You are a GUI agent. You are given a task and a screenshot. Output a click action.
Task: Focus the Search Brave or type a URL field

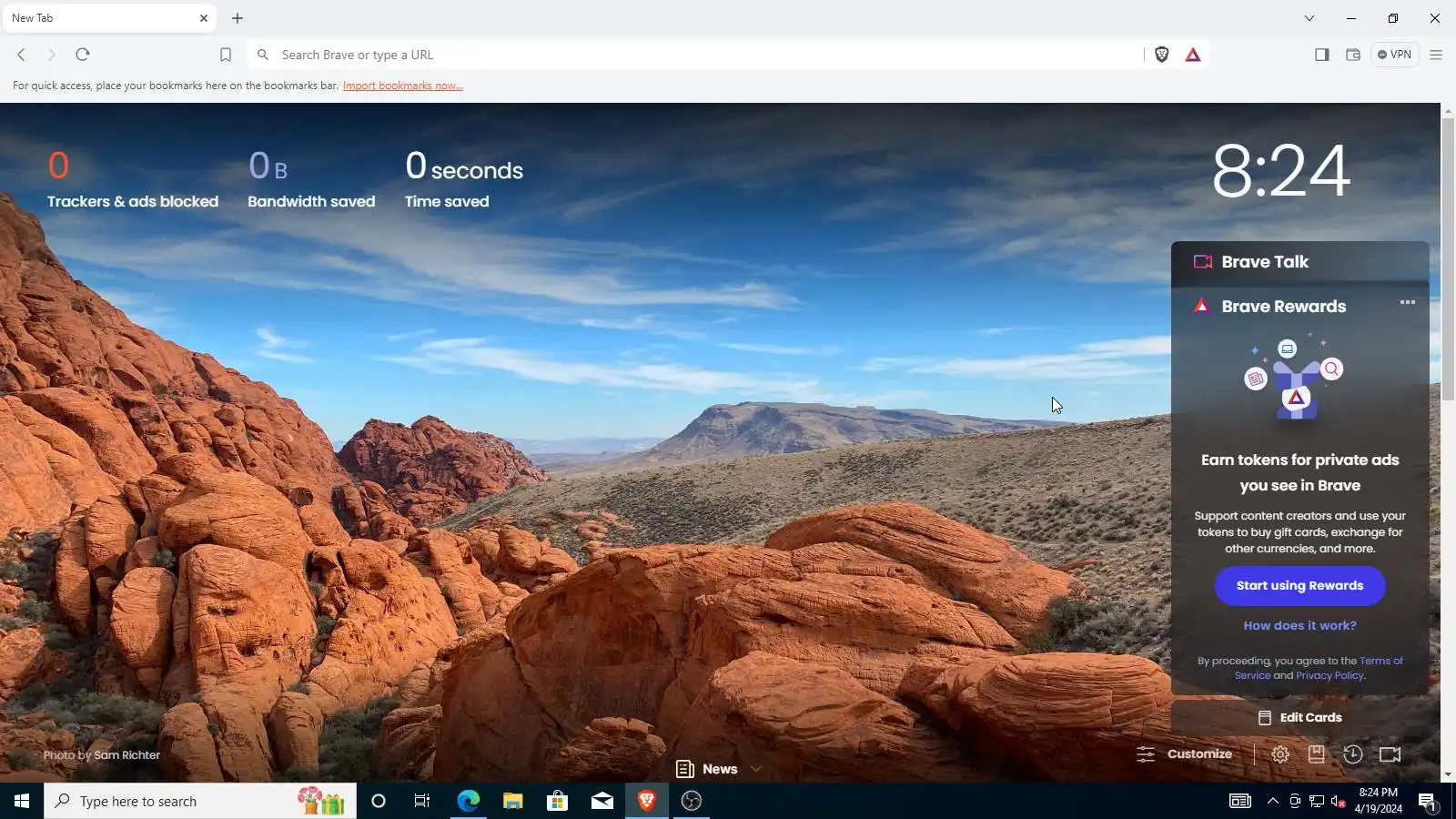click(x=696, y=55)
